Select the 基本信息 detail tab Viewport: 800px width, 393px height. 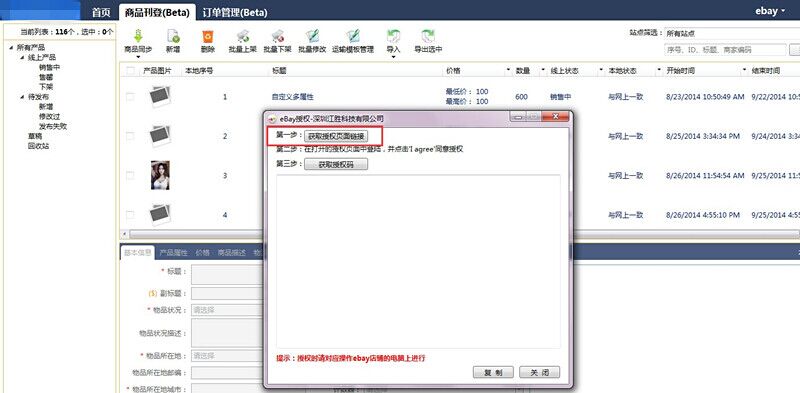[x=138, y=253]
